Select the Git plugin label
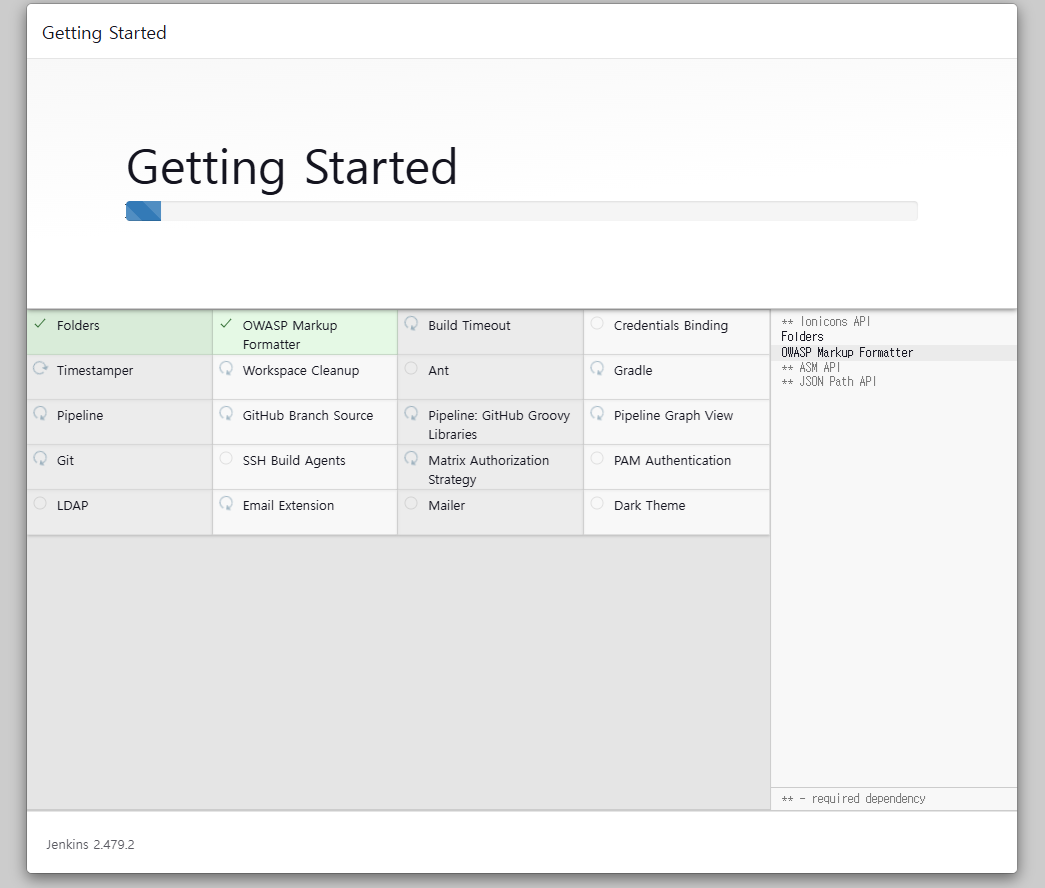 click(65, 460)
